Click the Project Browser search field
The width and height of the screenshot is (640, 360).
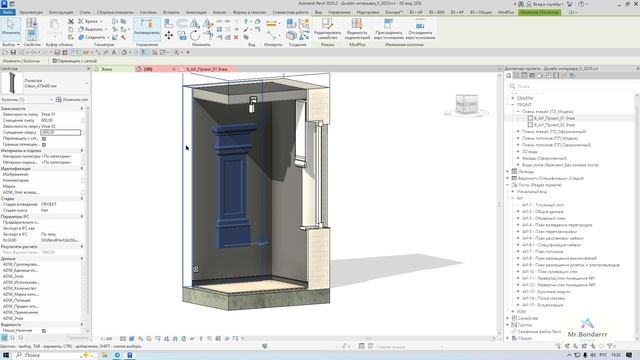pos(571,86)
